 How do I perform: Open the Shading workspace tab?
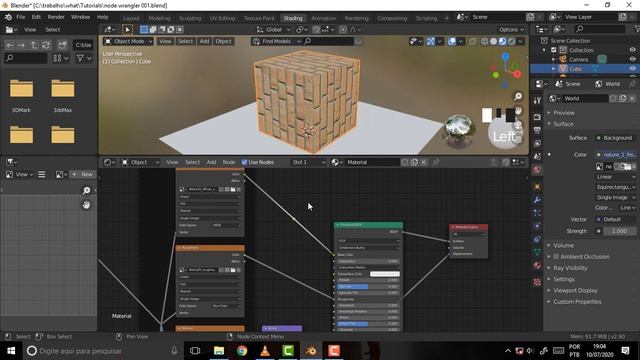pos(293,18)
